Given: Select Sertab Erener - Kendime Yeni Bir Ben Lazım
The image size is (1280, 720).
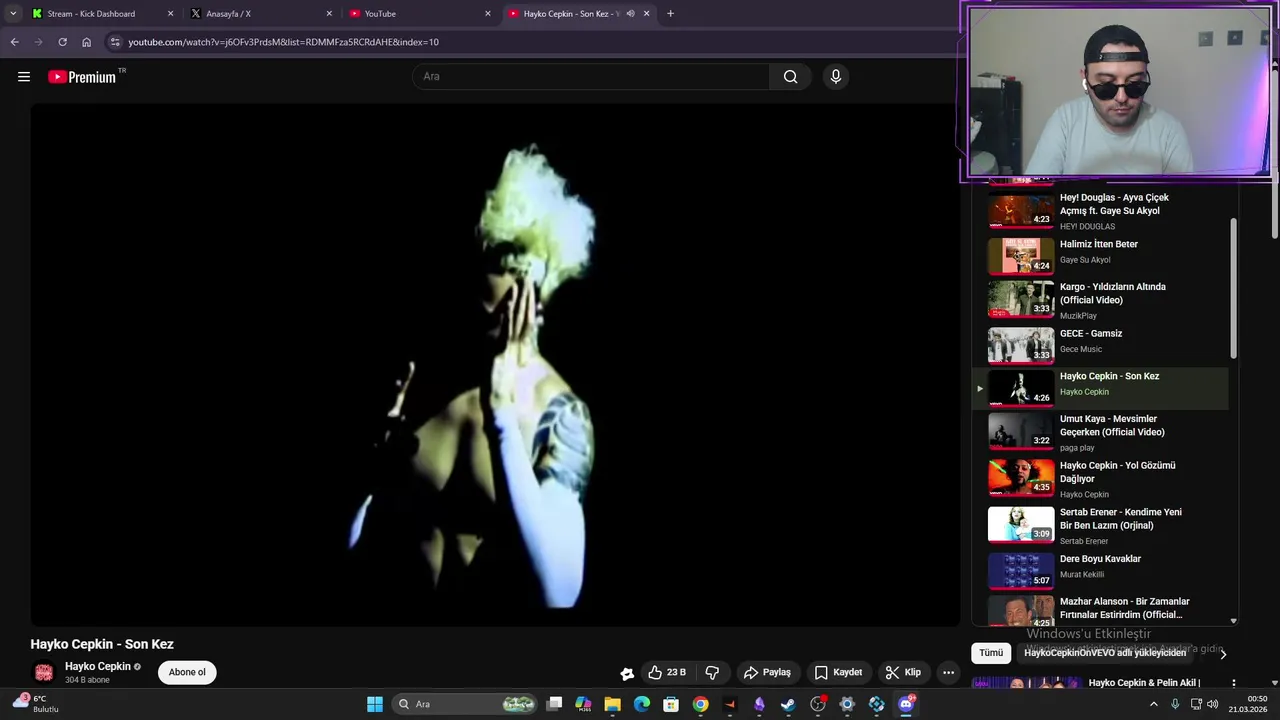Looking at the screenshot, I should 1120,519.
